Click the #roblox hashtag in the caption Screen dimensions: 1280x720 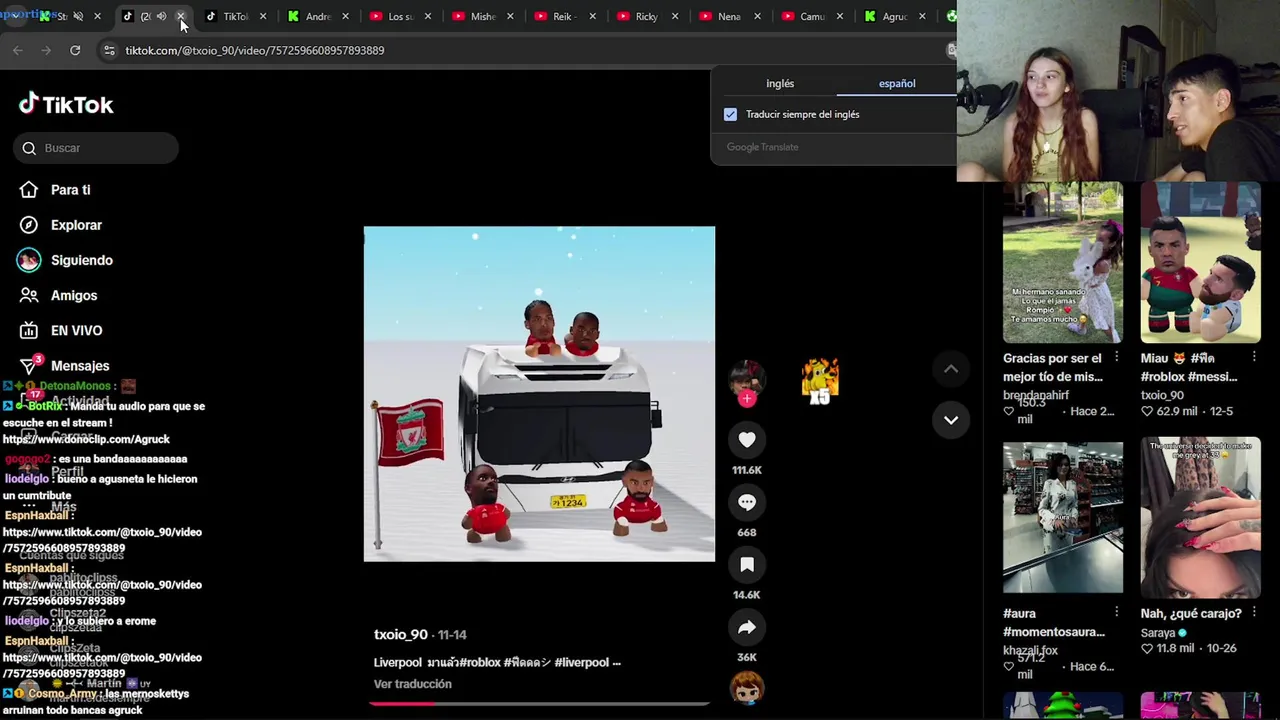[x=482, y=662]
